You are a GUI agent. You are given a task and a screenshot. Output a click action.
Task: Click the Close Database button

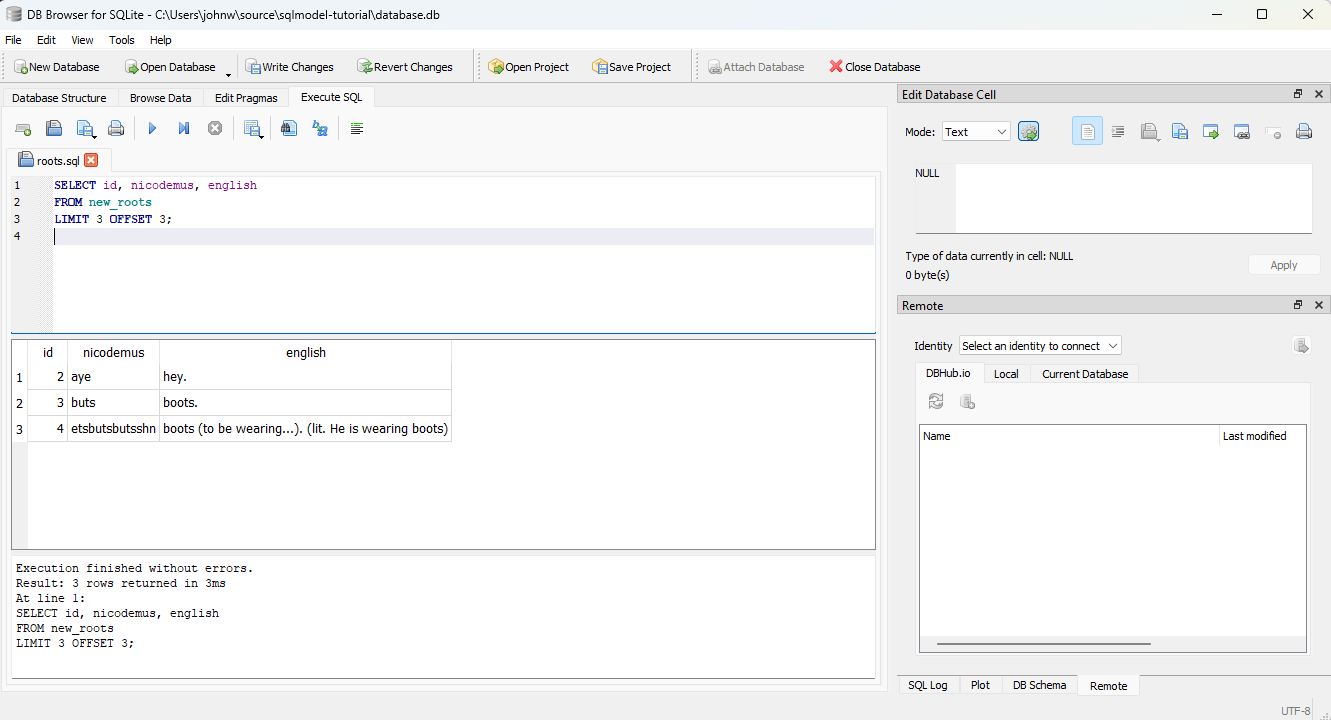tap(874, 67)
